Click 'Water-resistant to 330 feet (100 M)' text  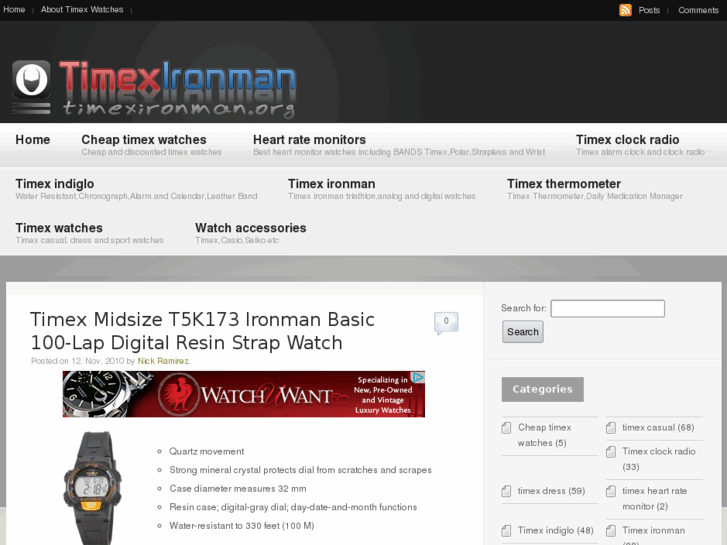coord(242,526)
